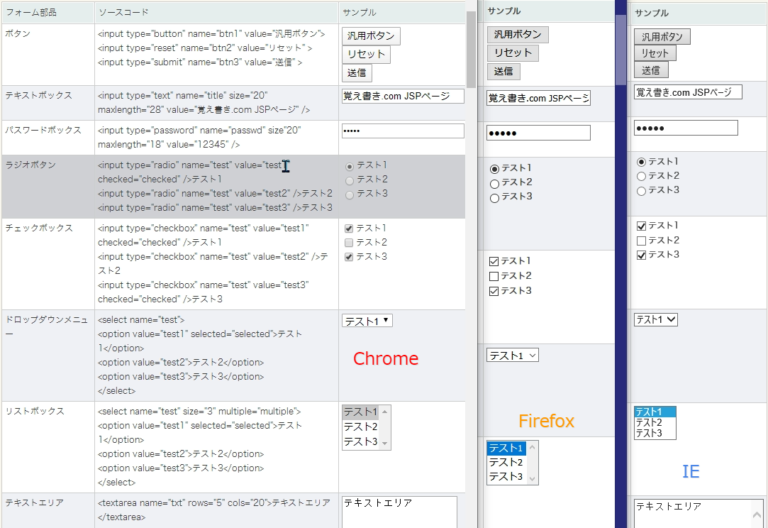This screenshot has height=528, width=768.
Task: Select the テスト2 radio button in the Chrome sample
Action: (x=348, y=179)
